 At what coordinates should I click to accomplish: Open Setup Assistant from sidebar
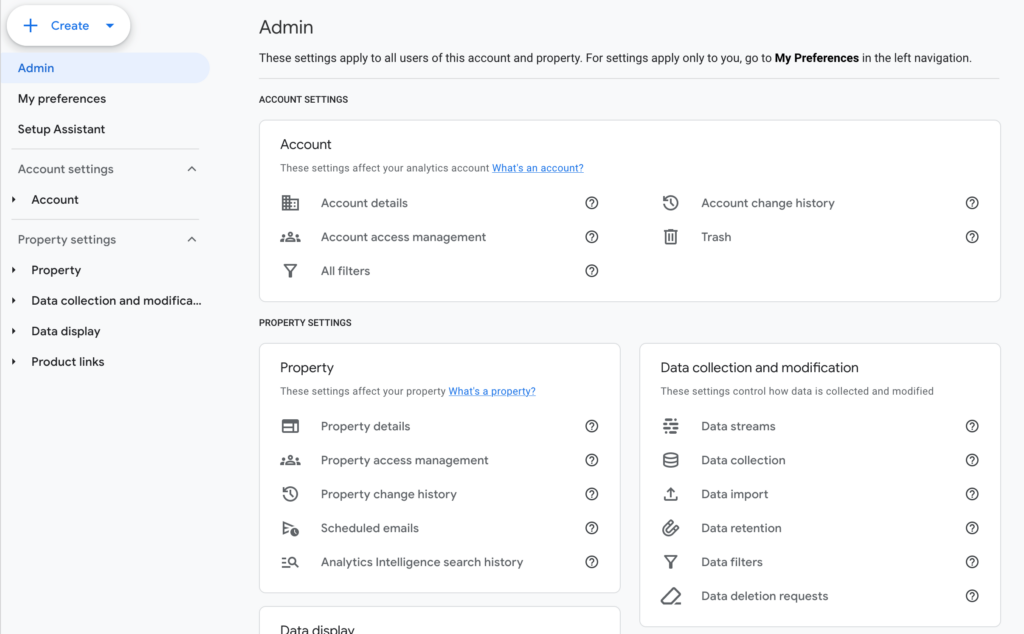click(61, 129)
